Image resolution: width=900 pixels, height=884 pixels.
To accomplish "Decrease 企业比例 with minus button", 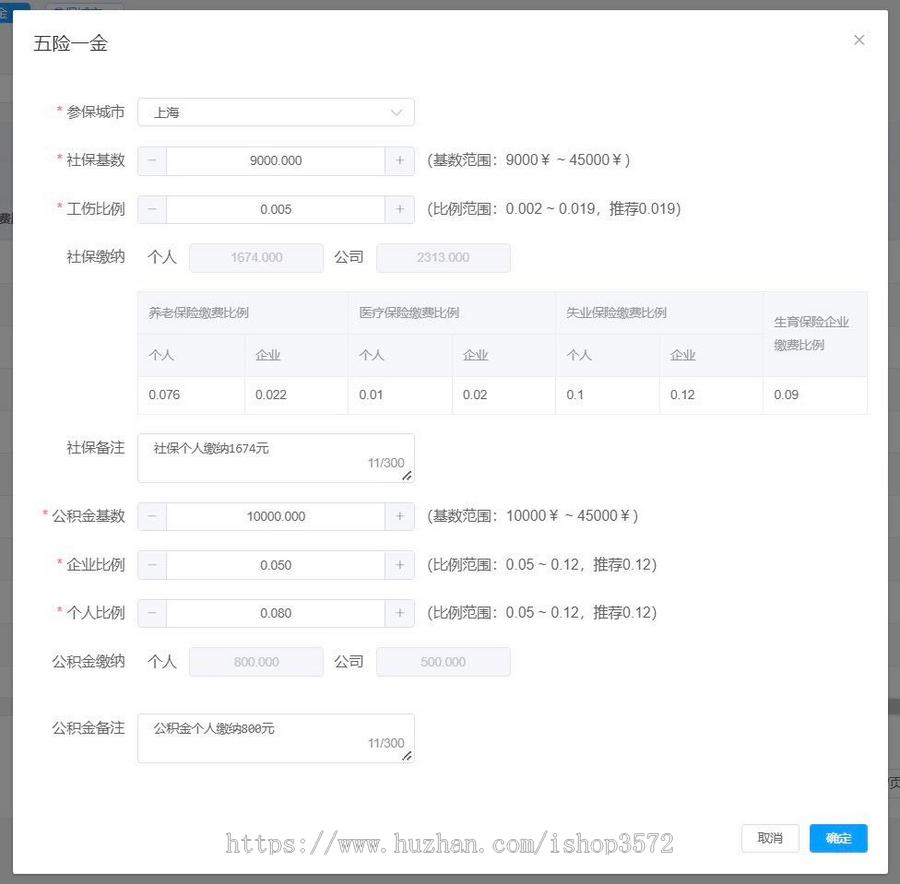I will pyautogui.click(x=152, y=565).
